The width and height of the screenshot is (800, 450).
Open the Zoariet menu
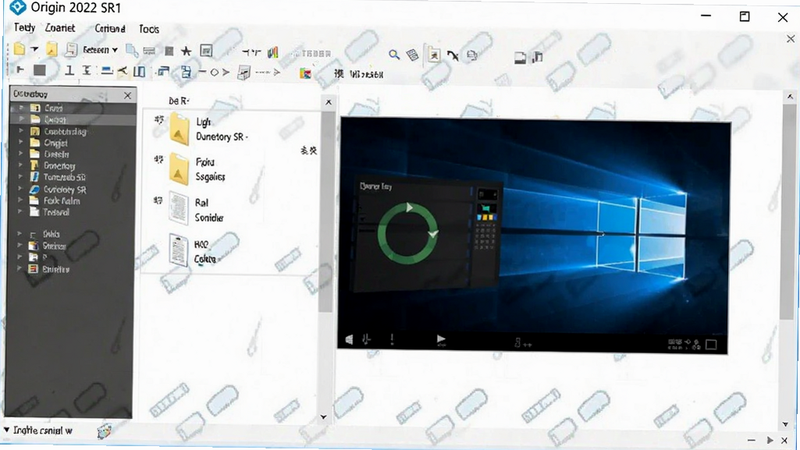(x=60, y=28)
